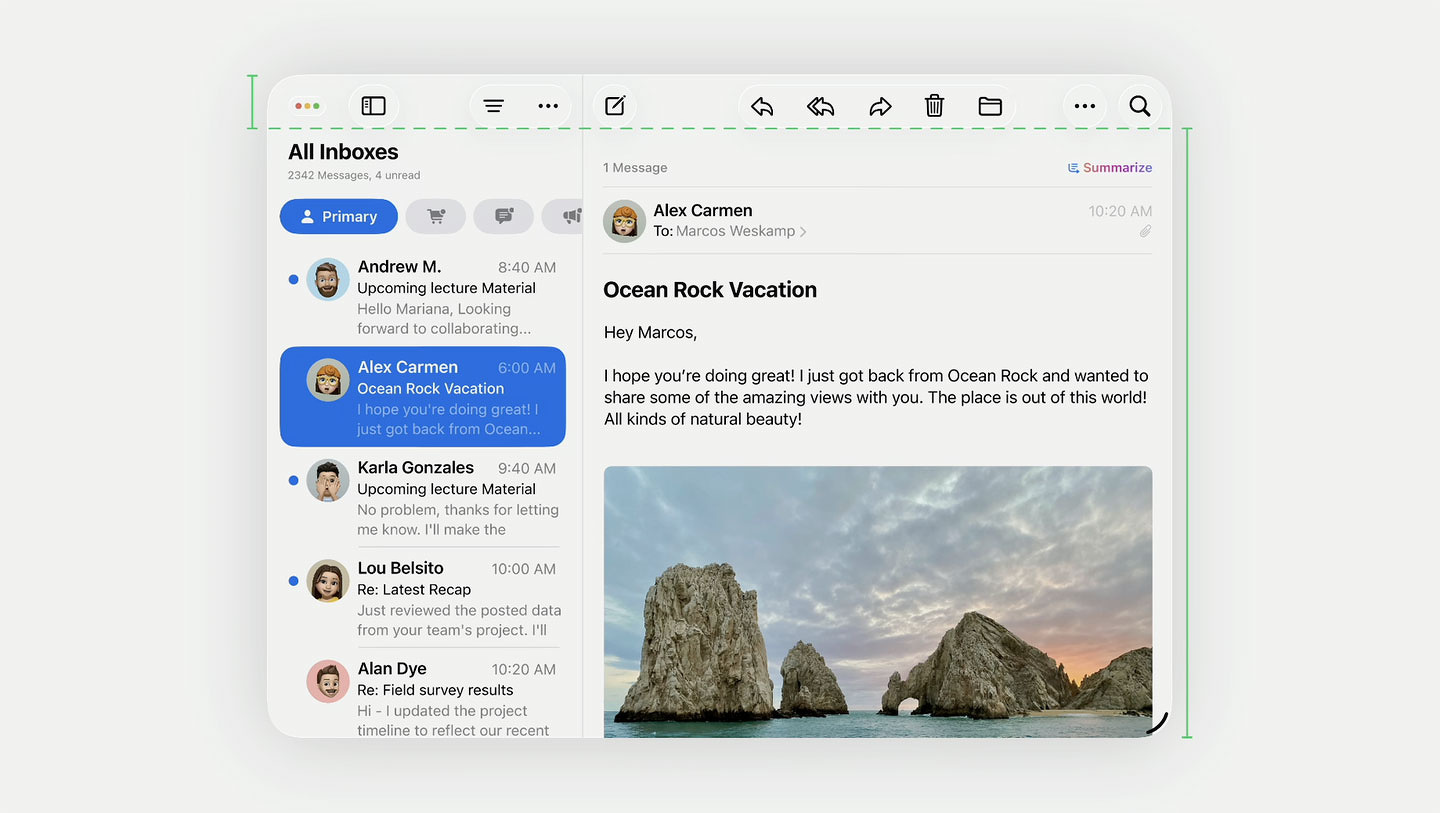The width and height of the screenshot is (1440, 813).
Task: Open Alan Dye field survey email
Action: tap(423, 698)
